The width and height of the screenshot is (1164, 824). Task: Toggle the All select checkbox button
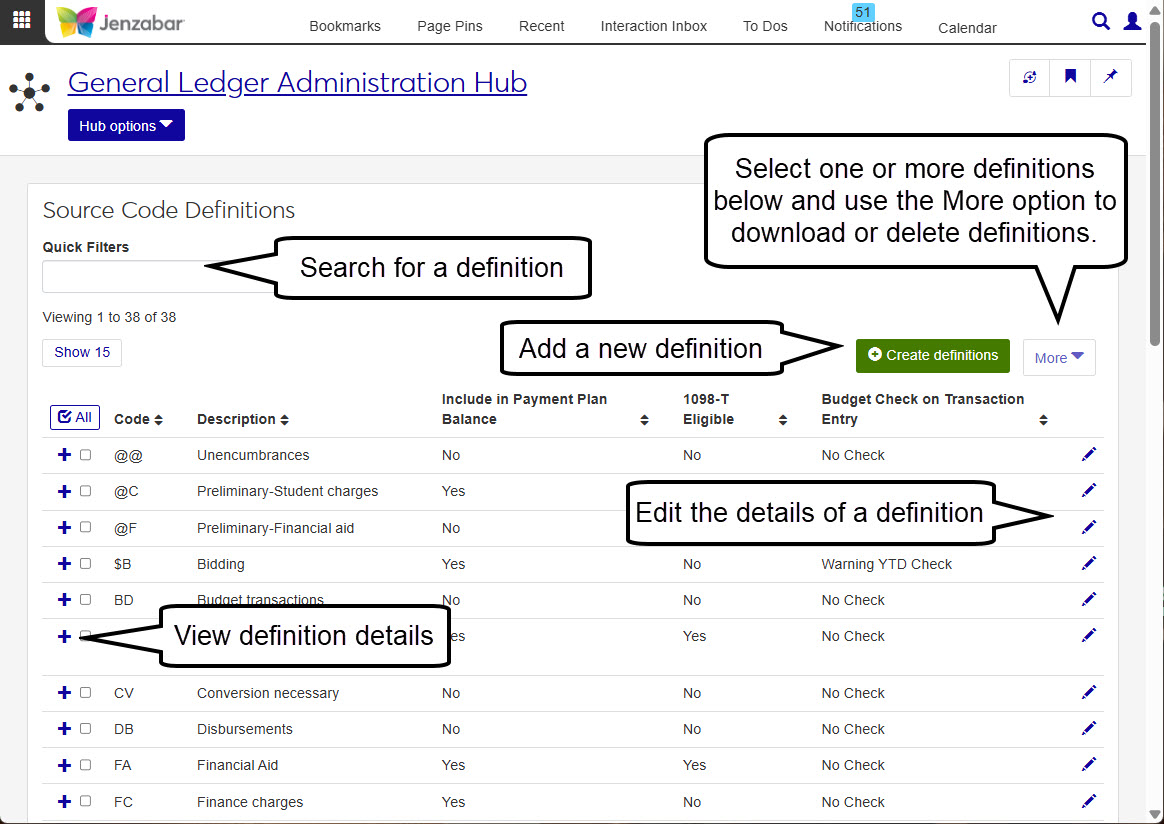point(75,417)
